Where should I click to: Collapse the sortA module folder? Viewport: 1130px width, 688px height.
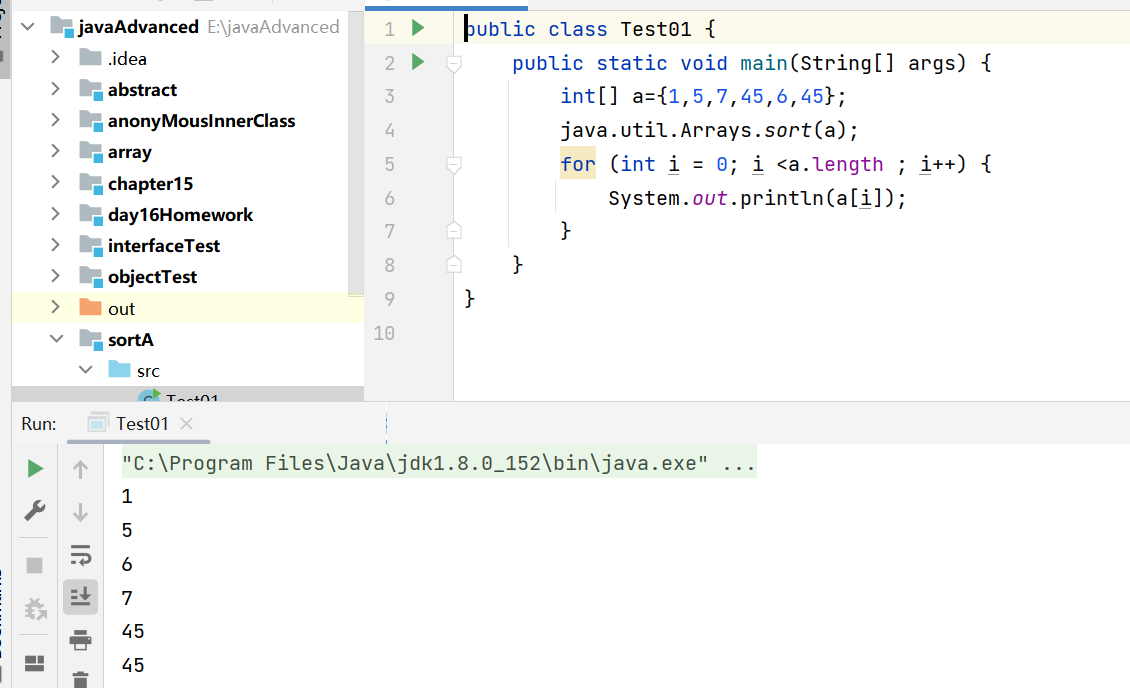click(x=55, y=340)
